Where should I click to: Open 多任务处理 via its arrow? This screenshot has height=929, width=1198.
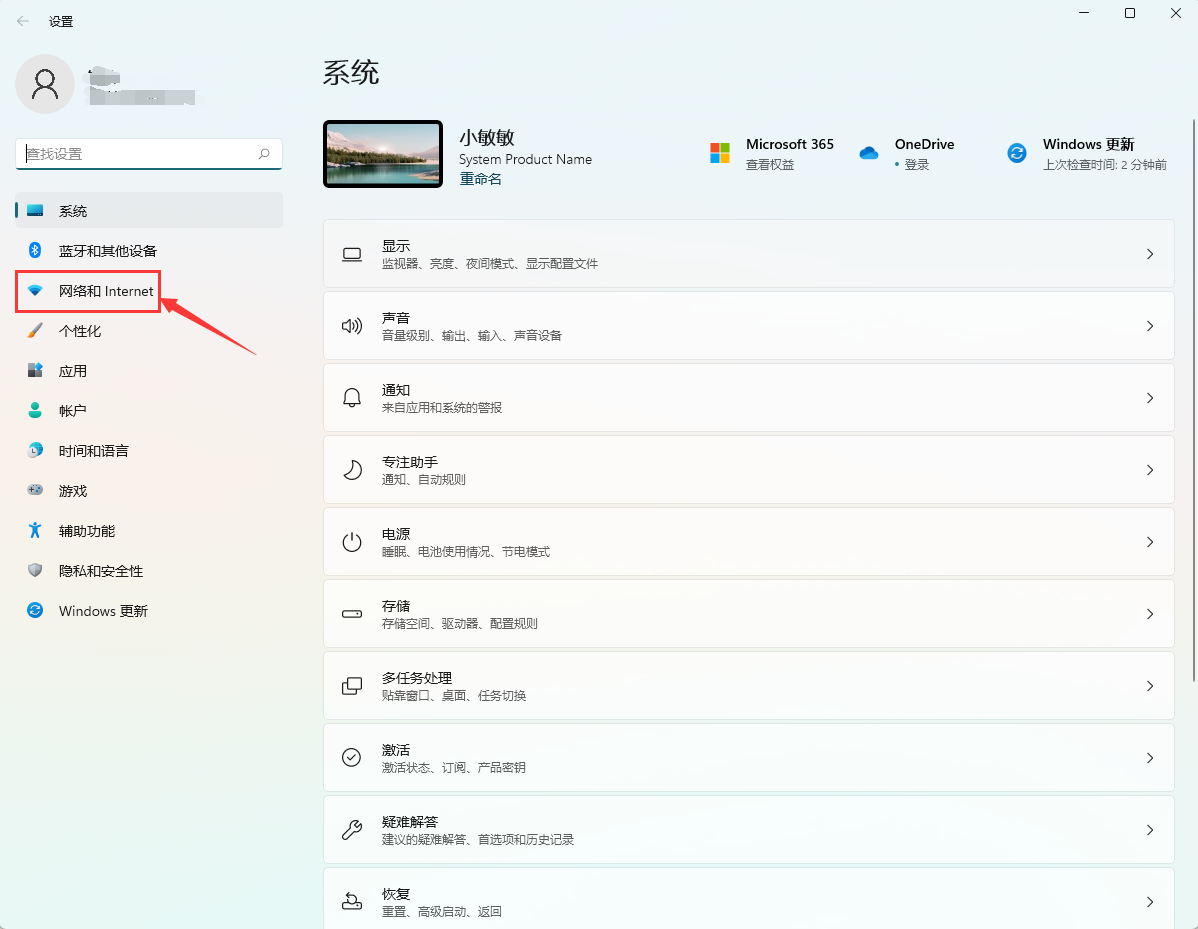(x=1149, y=685)
